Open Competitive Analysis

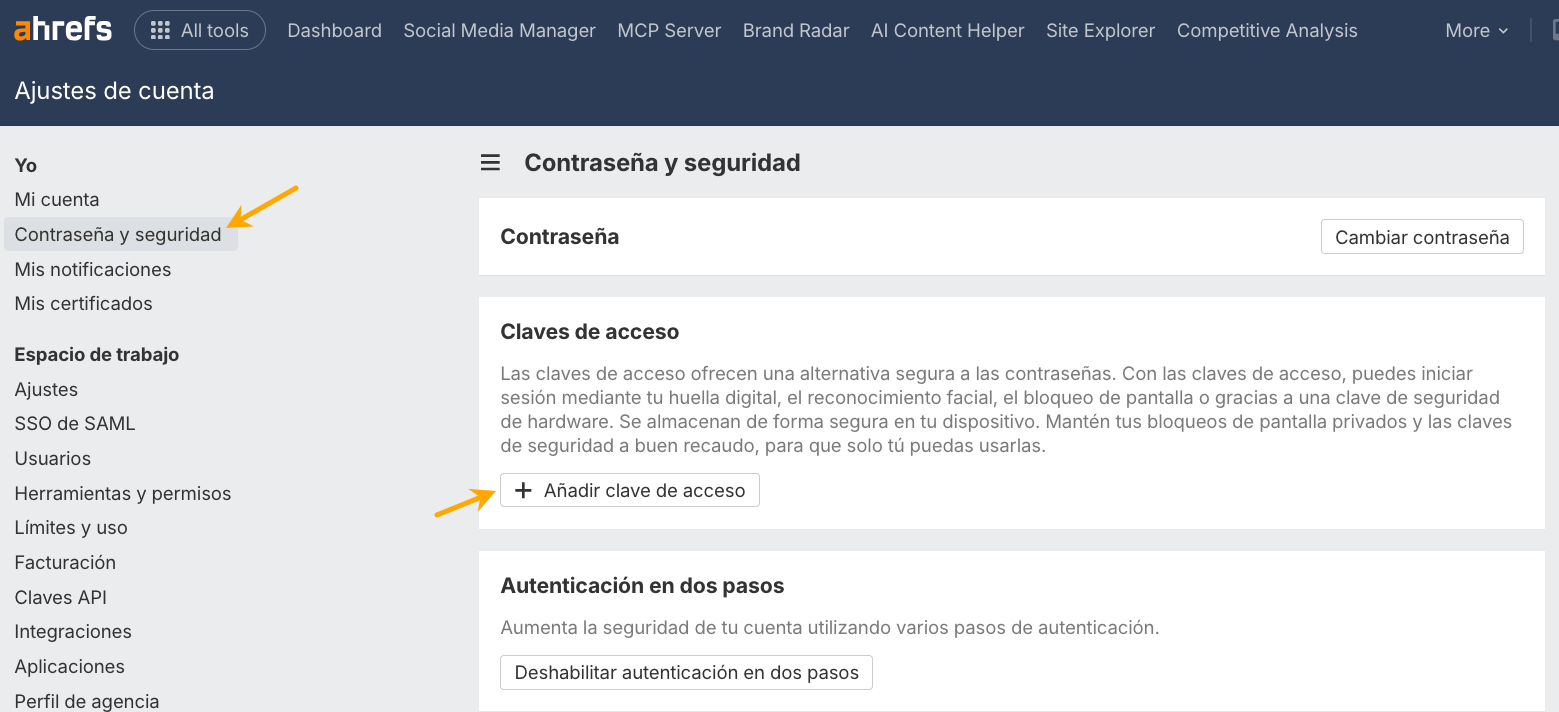tap(1266, 31)
